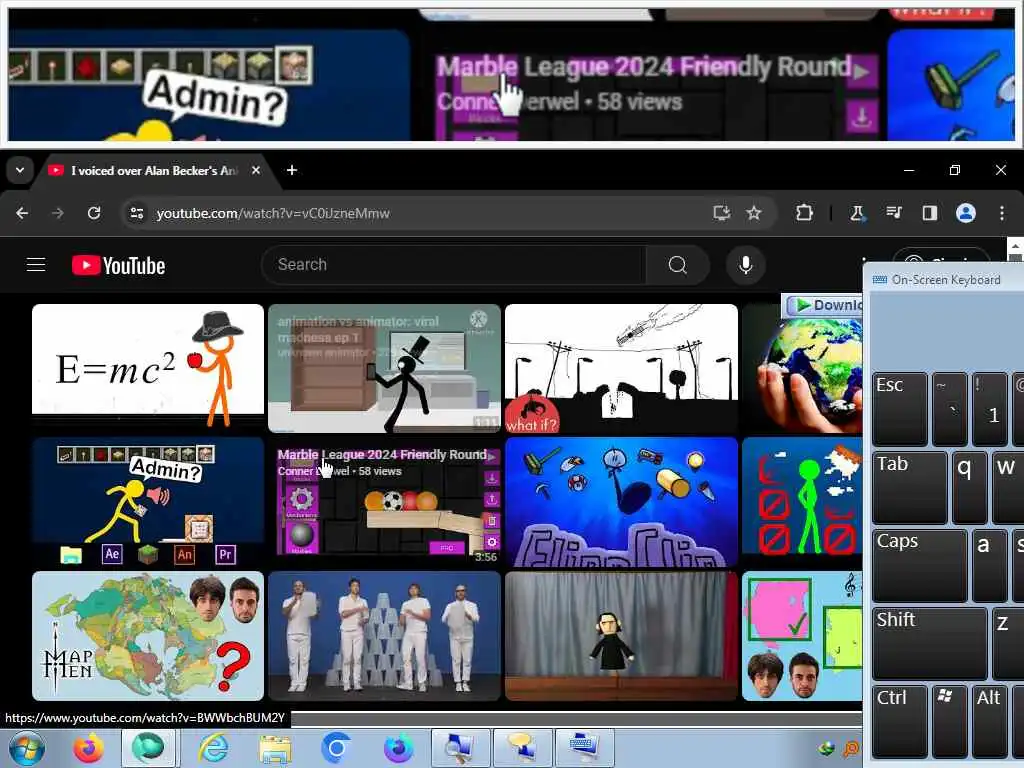Open the pink map with checkmark thumbnail

(802, 636)
